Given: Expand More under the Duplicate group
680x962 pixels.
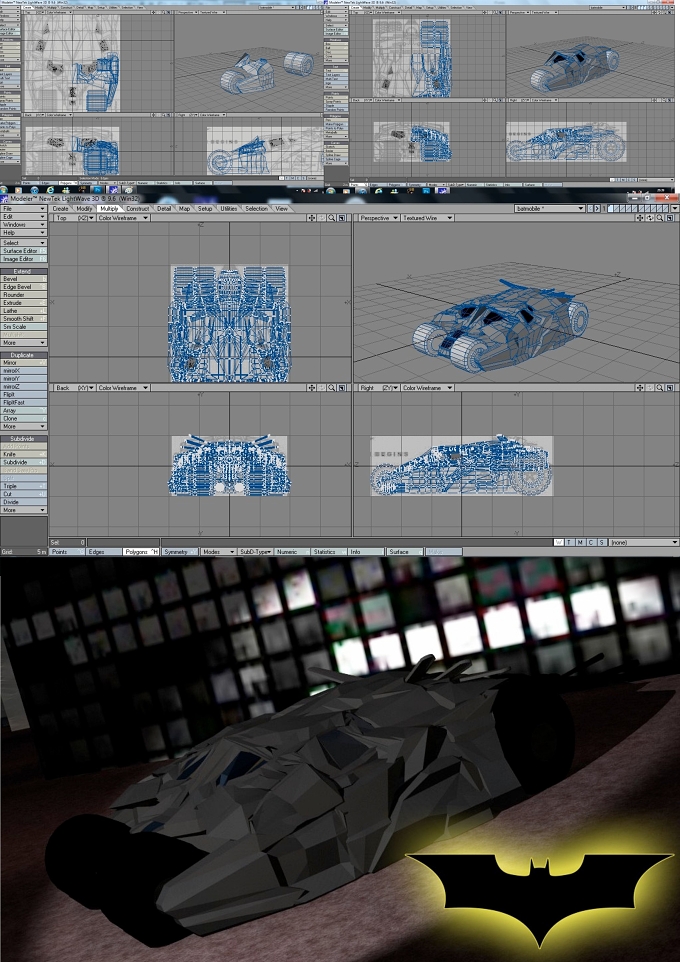Looking at the screenshot, I should (x=23, y=426).
